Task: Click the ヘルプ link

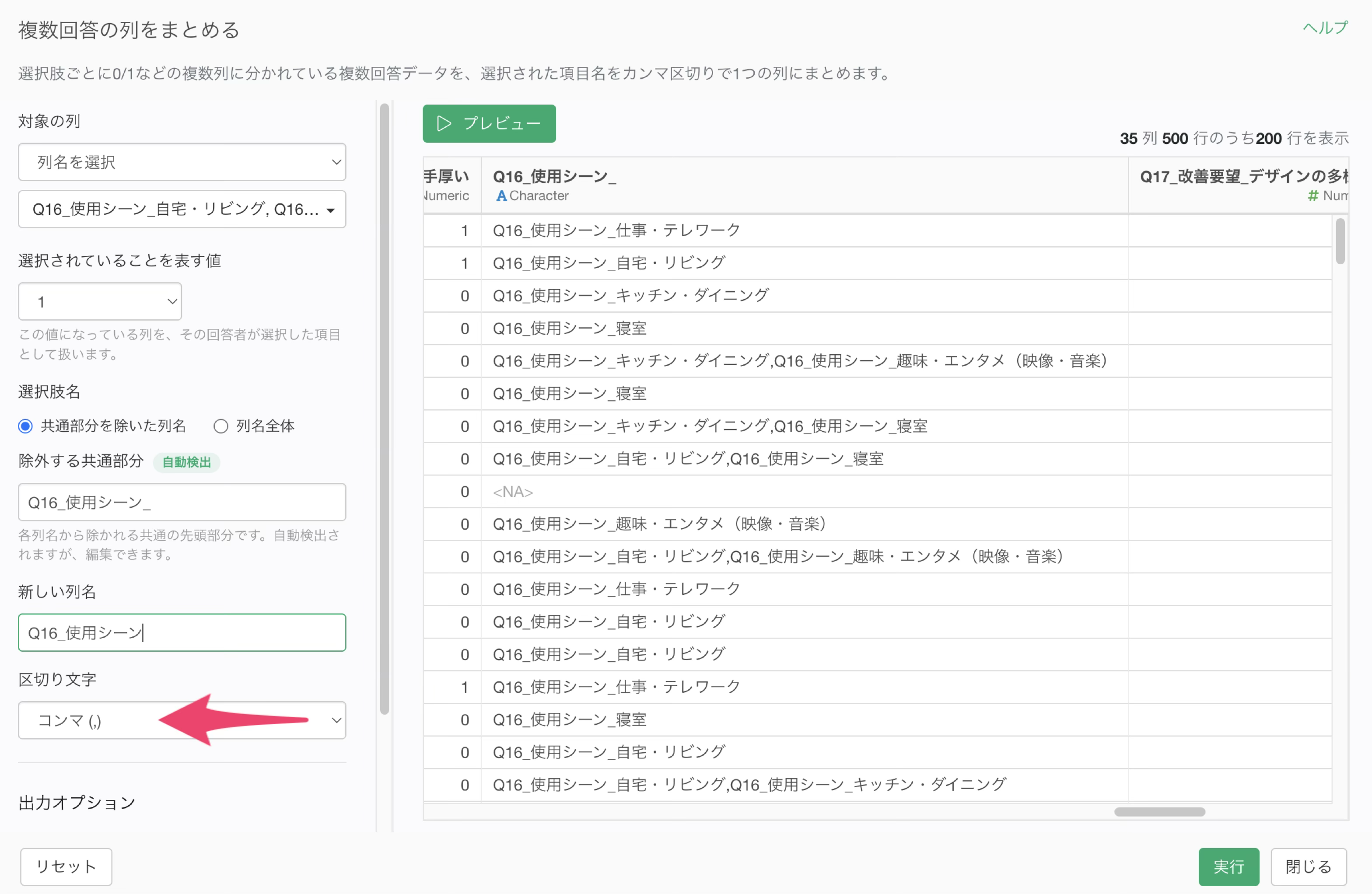Action: coord(1325,28)
